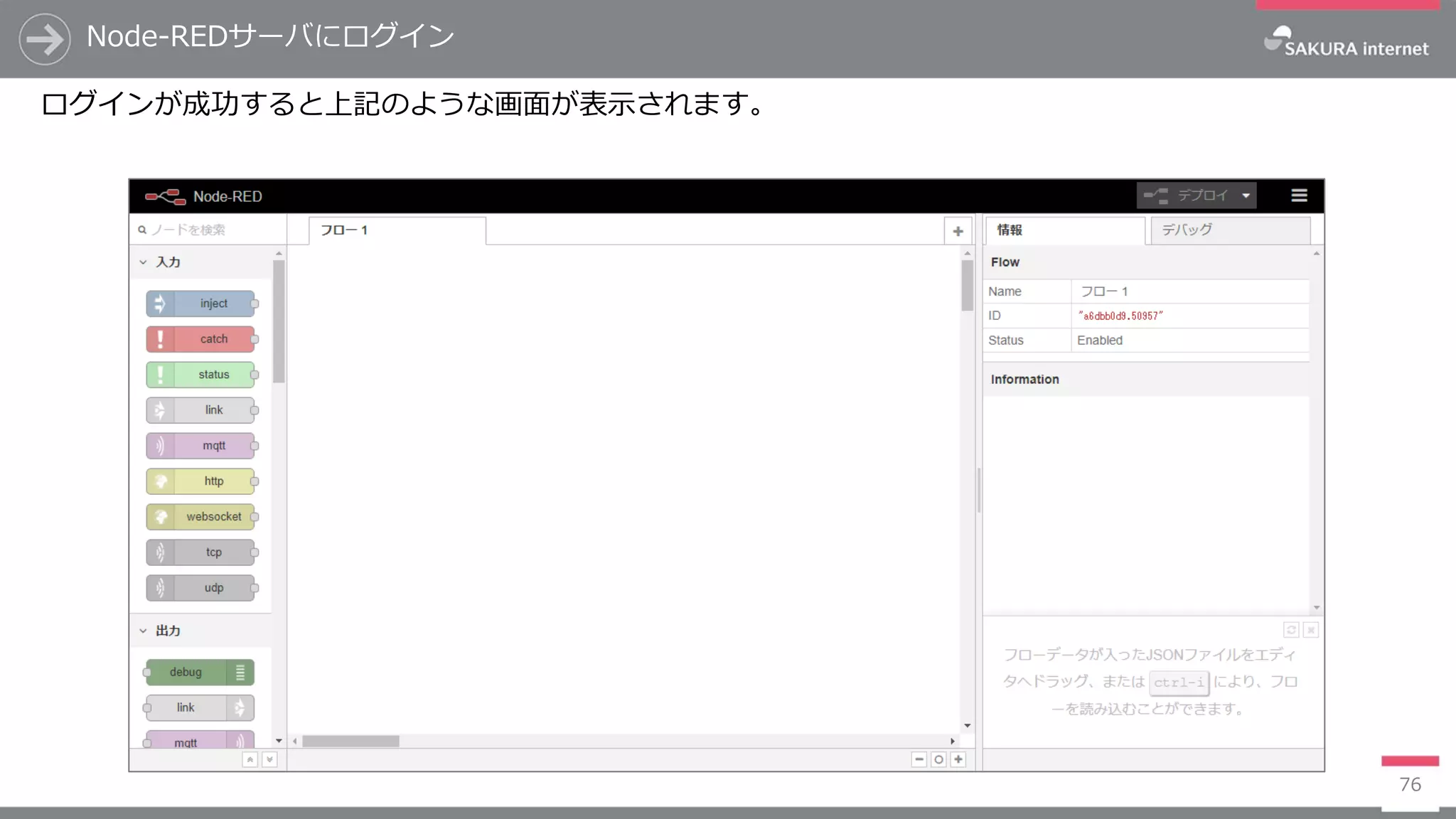Click the palette vertical scrollbar thumb
The height and width of the screenshot is (819, 1456).
tap(279, 321)
